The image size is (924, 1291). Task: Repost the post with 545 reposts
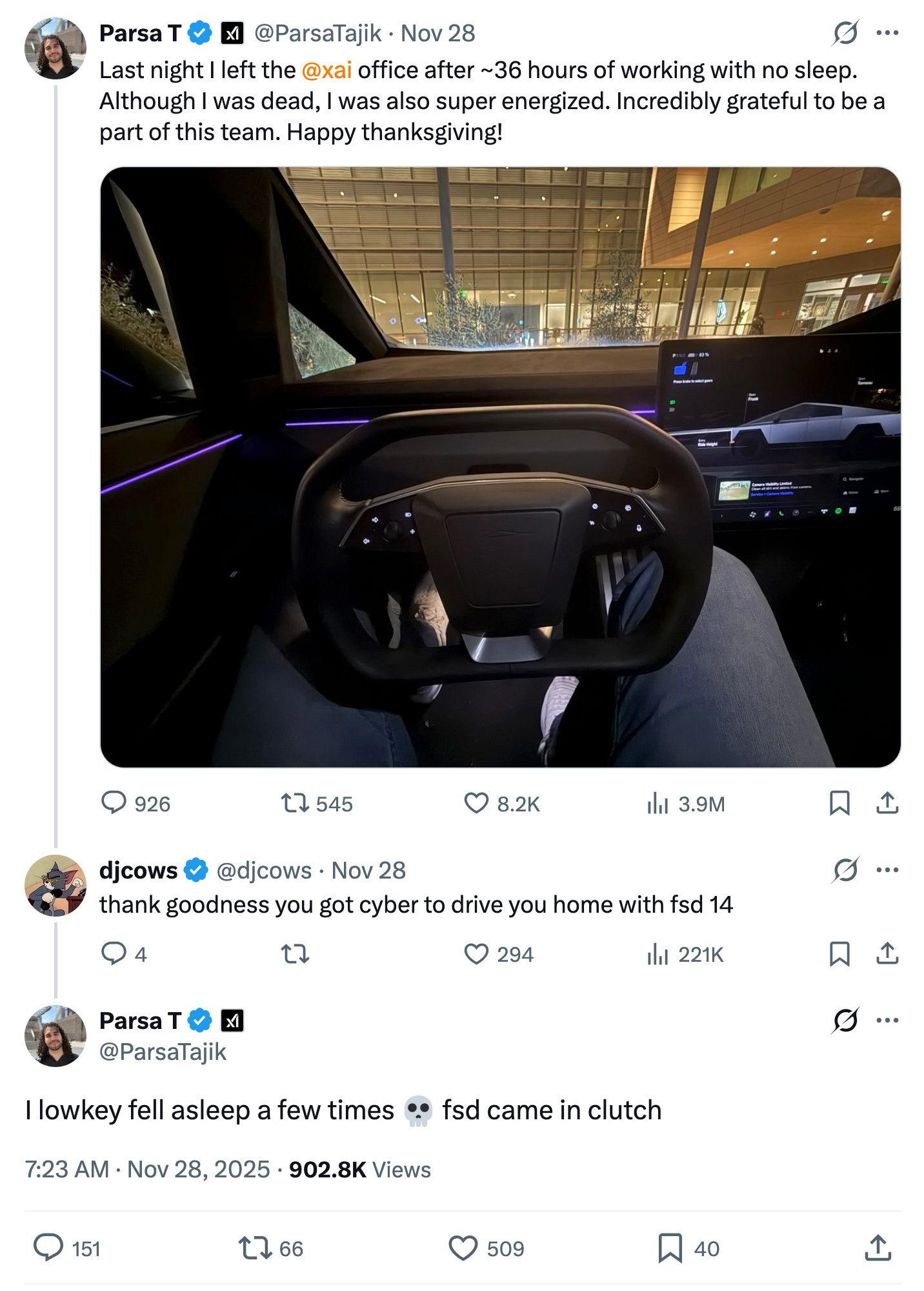coord(295,803)
